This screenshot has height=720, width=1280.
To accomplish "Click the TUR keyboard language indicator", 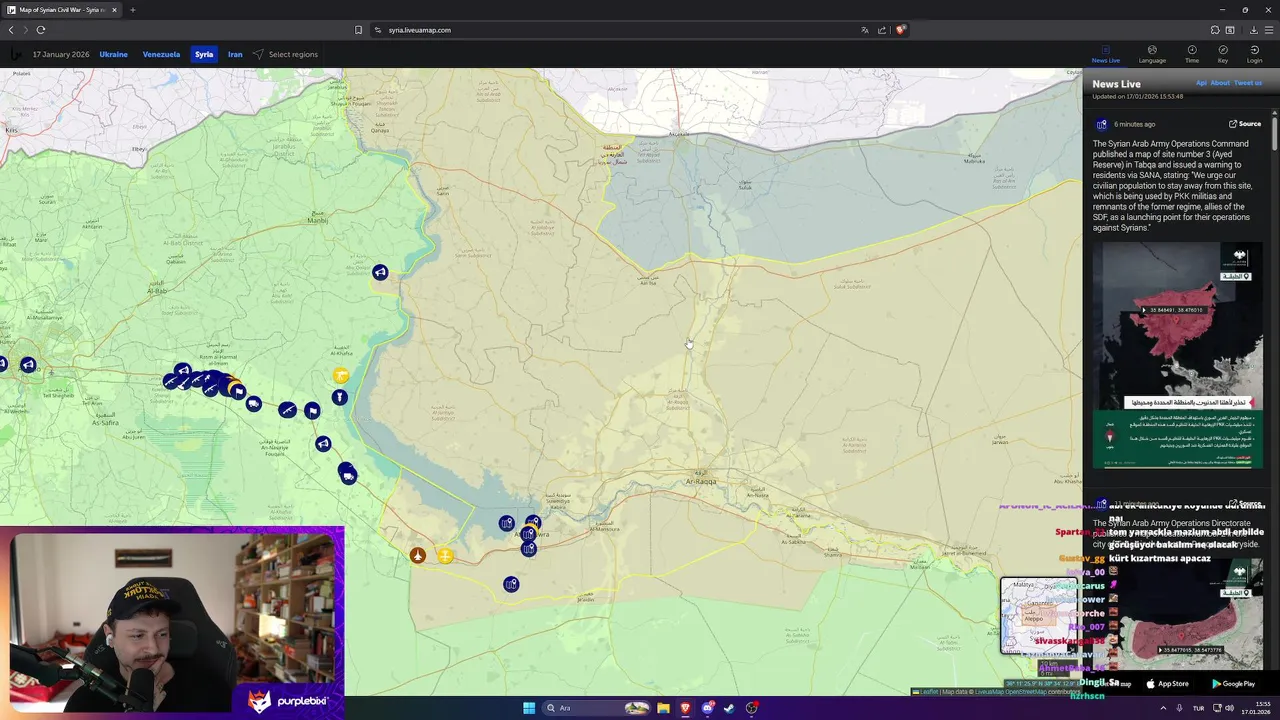I will tap(1198, 708).
